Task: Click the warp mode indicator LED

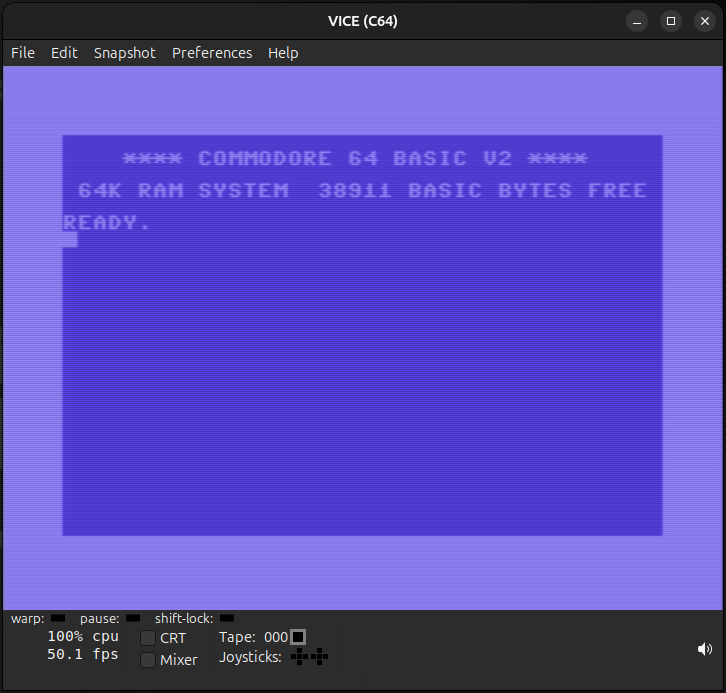Action: 58,619
